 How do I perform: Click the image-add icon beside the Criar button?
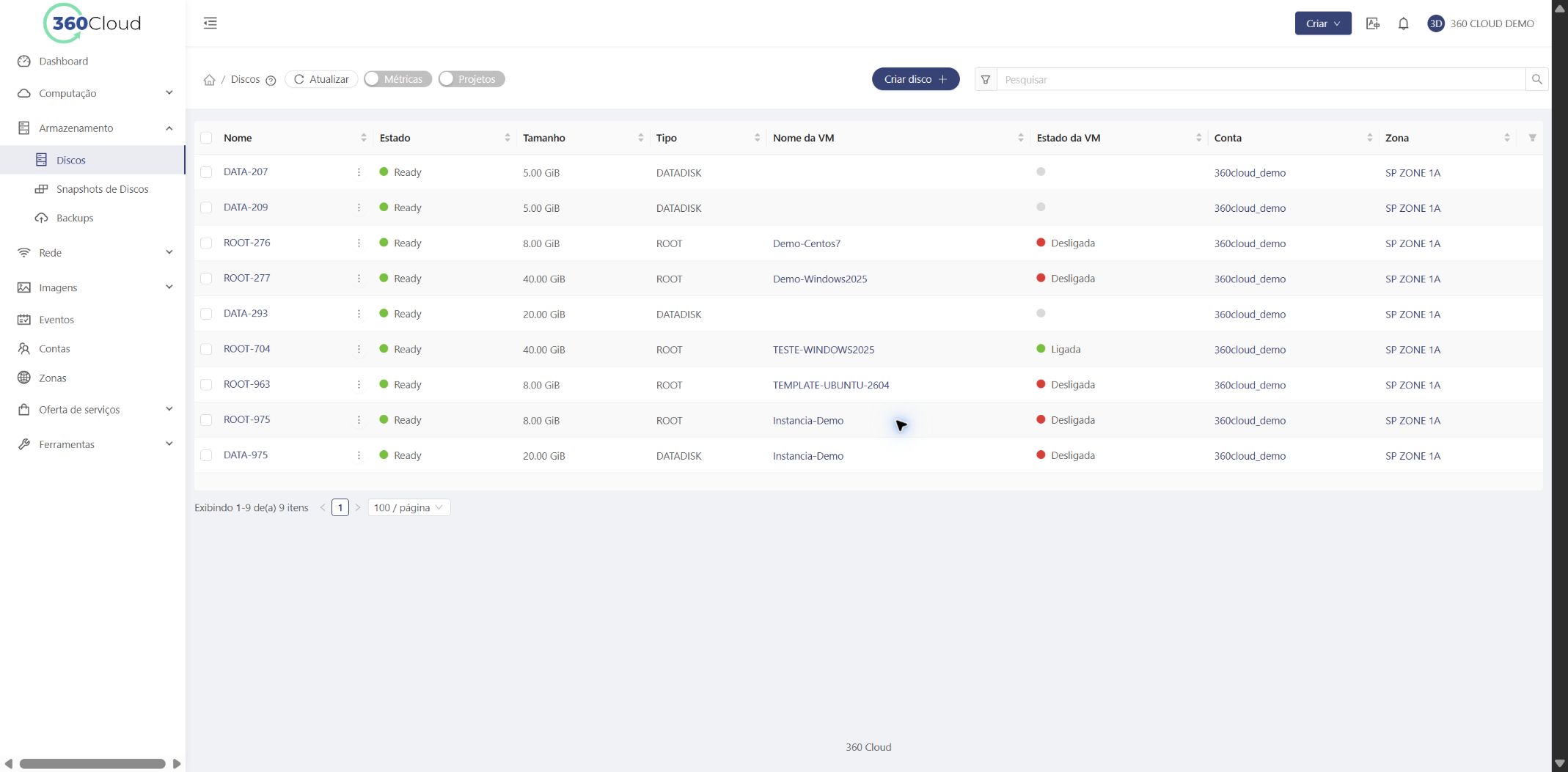1373,23
